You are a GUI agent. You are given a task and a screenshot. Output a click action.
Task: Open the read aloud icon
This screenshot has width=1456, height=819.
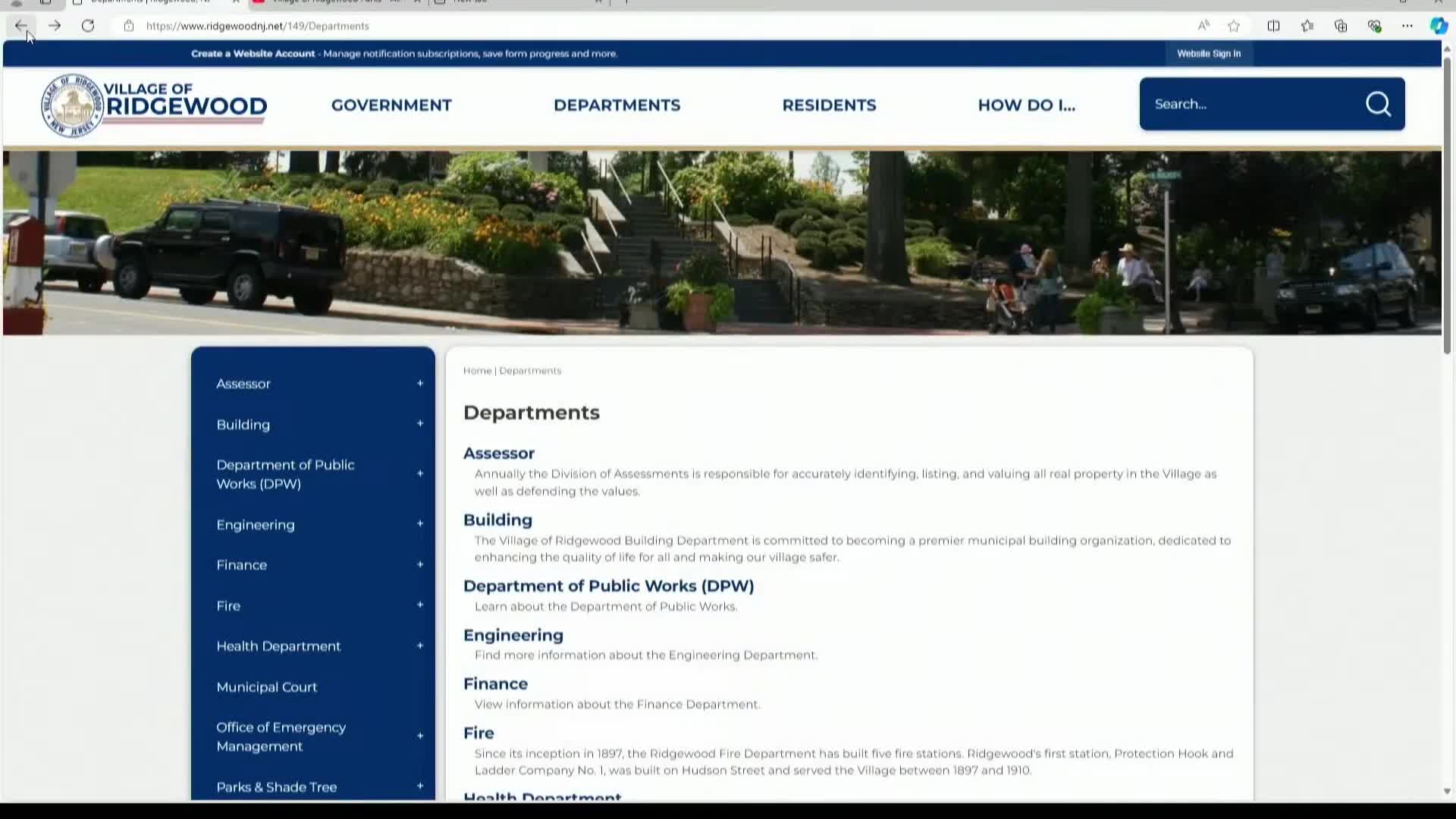[x=1203, y=26]
